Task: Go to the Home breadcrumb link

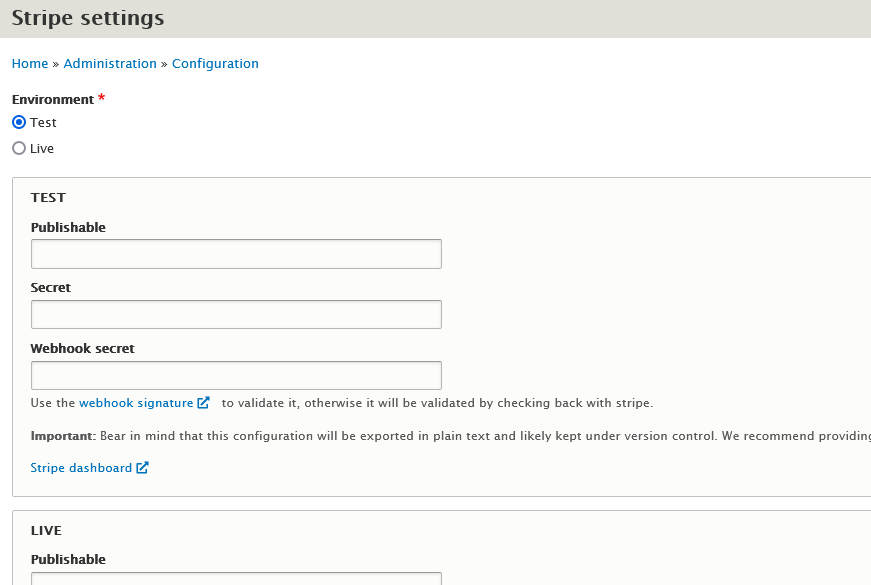Action: pos(30,63)
